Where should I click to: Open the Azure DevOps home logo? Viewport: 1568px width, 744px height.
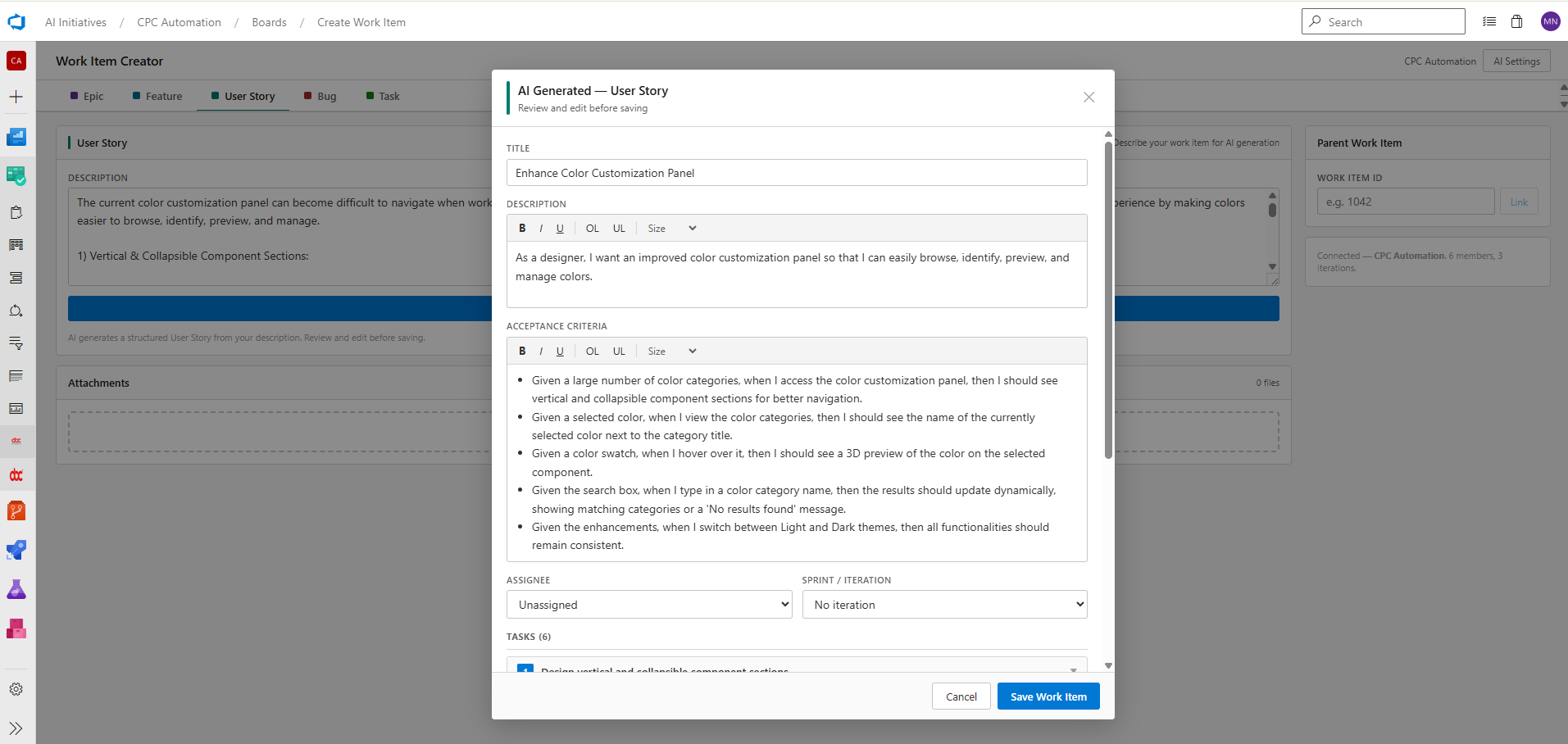[16, 22]
